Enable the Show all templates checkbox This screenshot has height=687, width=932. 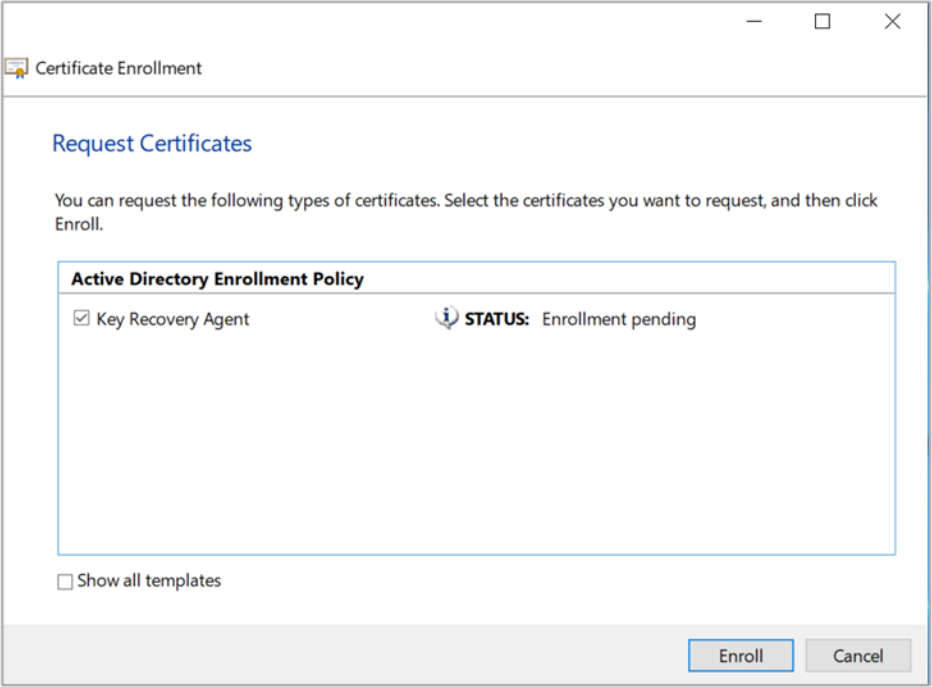(x=65, y=582)
